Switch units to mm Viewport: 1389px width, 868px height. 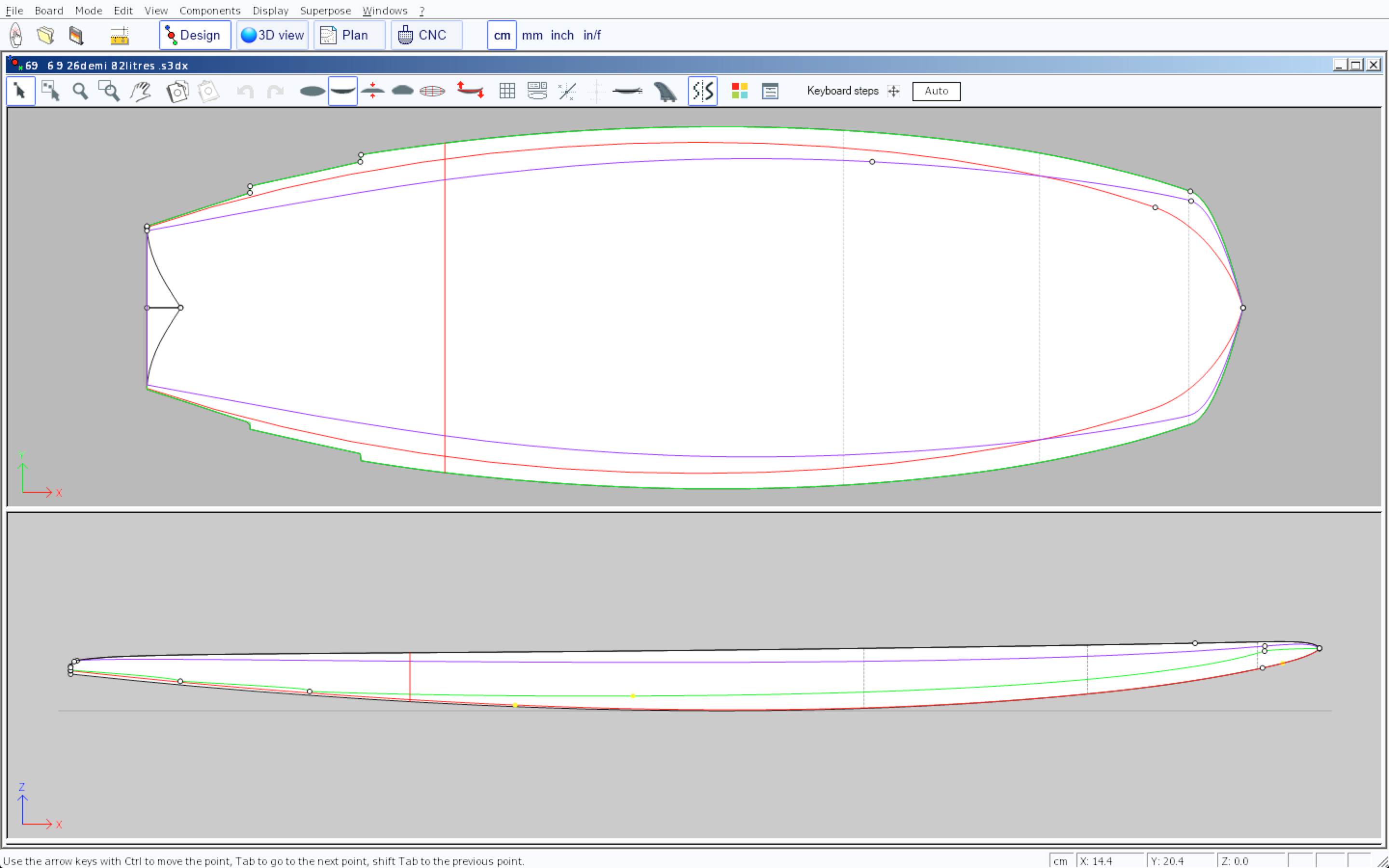click(x=531, y=36)
